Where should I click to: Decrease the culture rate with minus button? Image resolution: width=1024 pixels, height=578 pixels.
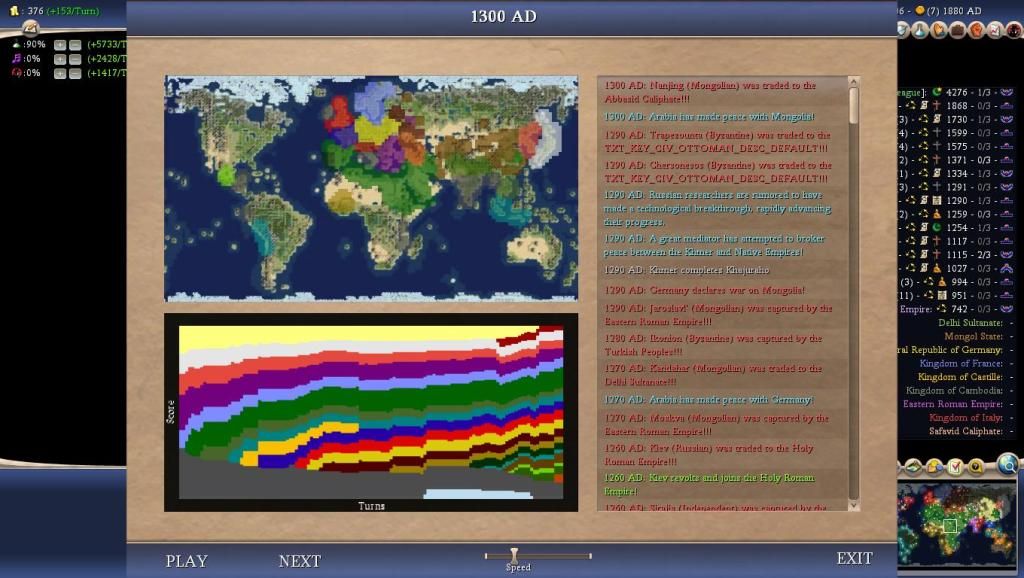click(x=75, y=59)
